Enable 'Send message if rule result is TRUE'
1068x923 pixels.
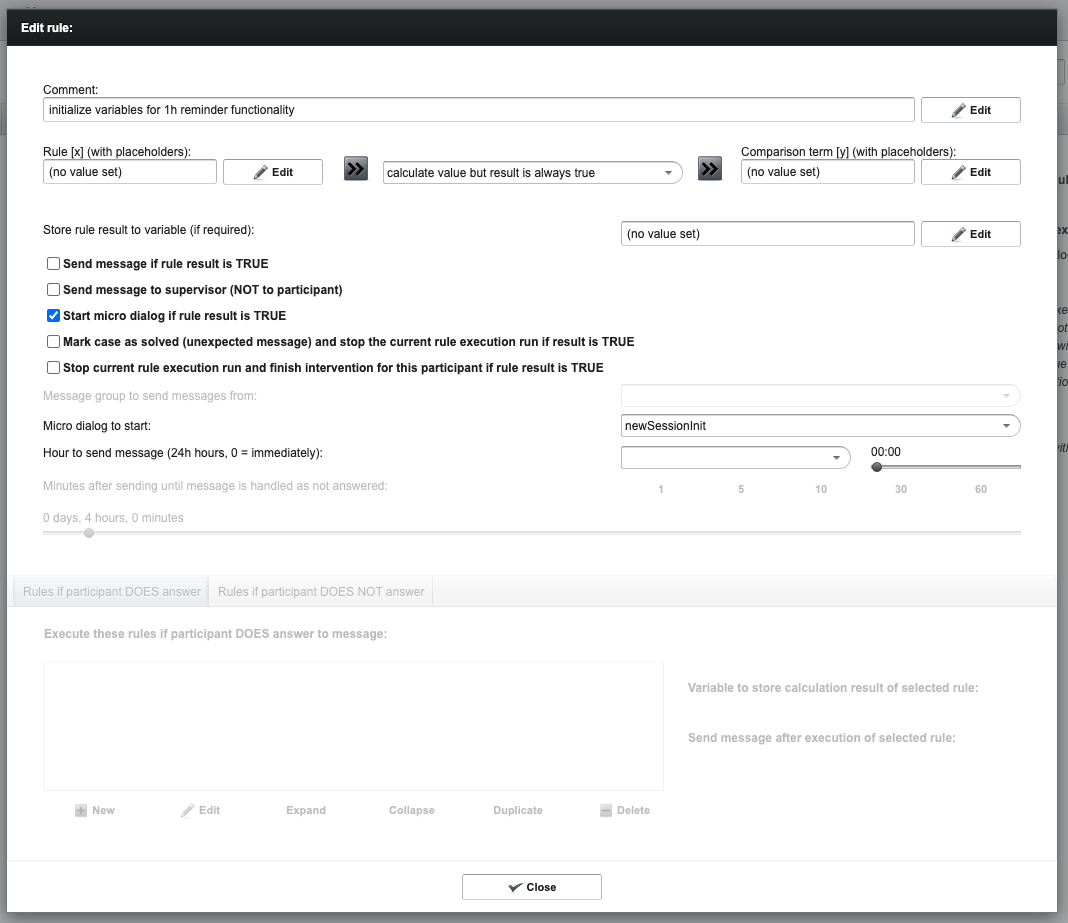(x=53, y=263)
